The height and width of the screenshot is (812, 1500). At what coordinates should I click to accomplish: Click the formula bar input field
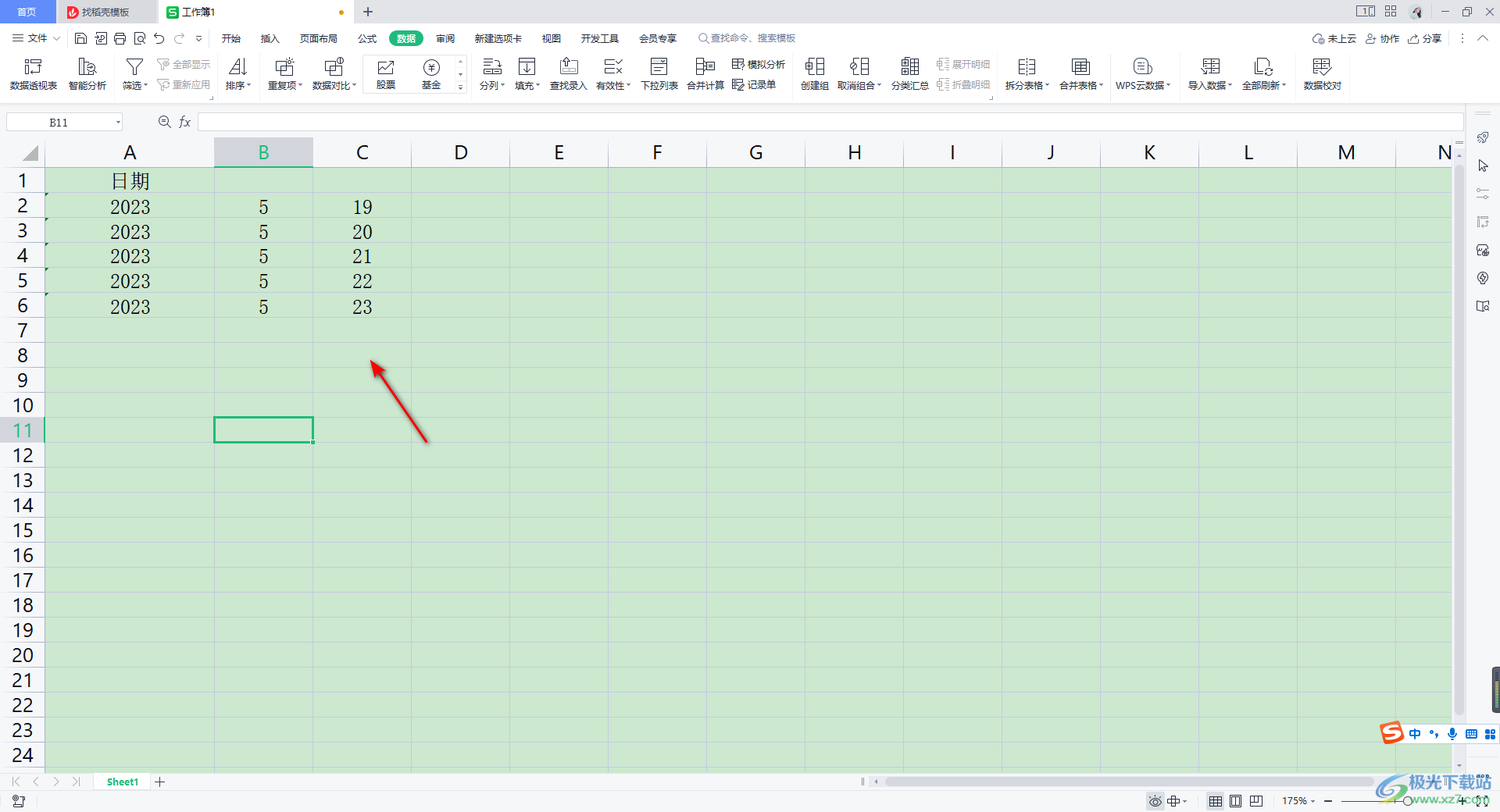coord(830,122)
